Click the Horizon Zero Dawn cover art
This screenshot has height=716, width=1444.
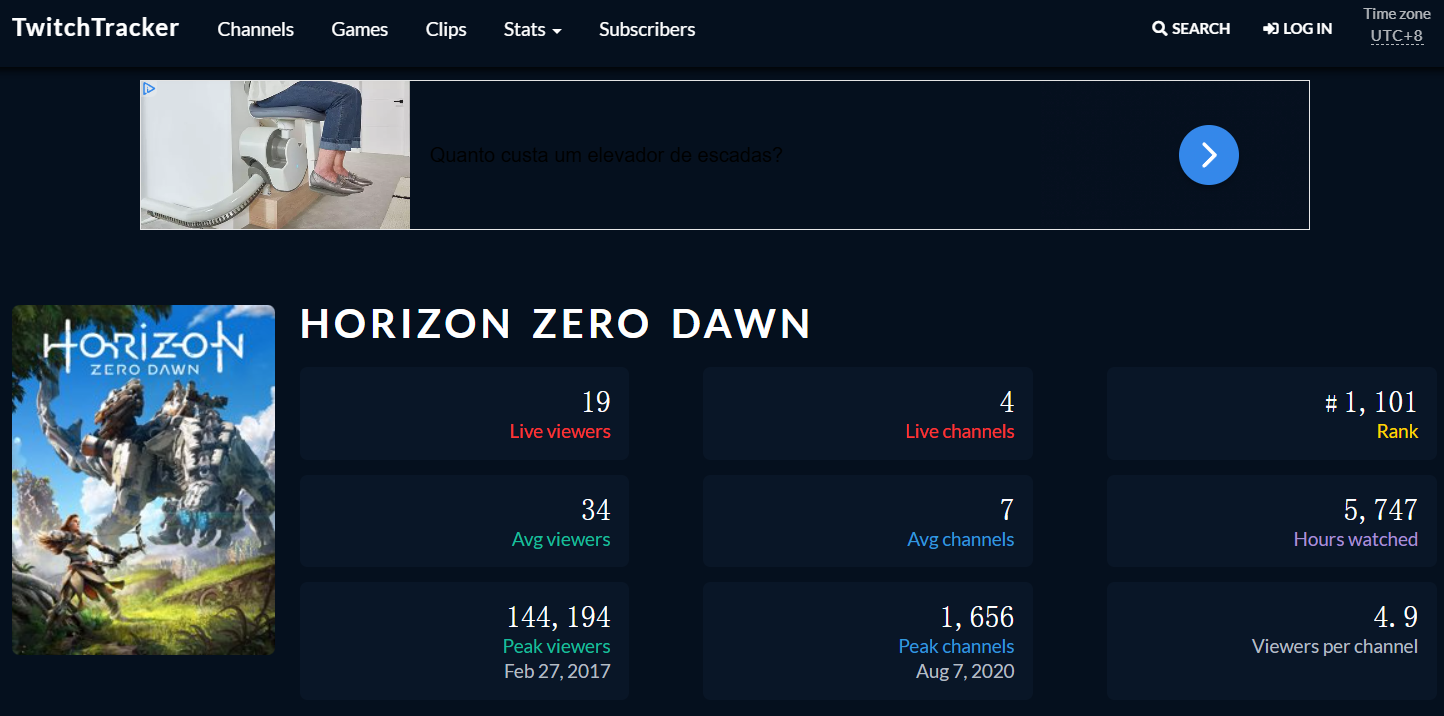[x=143, y=480]
